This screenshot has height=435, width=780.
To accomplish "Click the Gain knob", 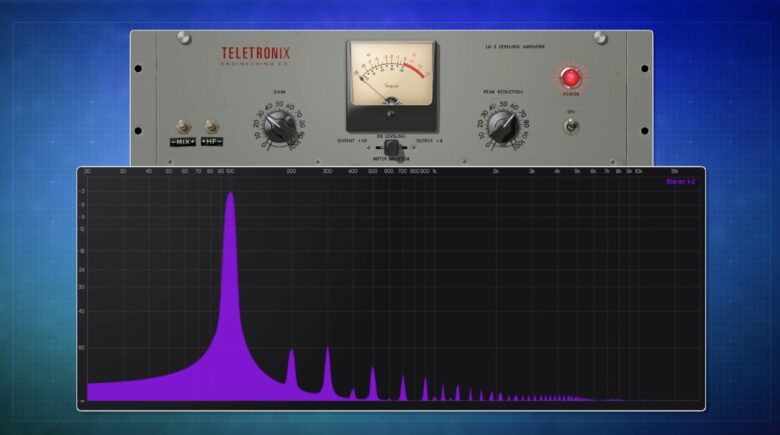I will 280,126.
